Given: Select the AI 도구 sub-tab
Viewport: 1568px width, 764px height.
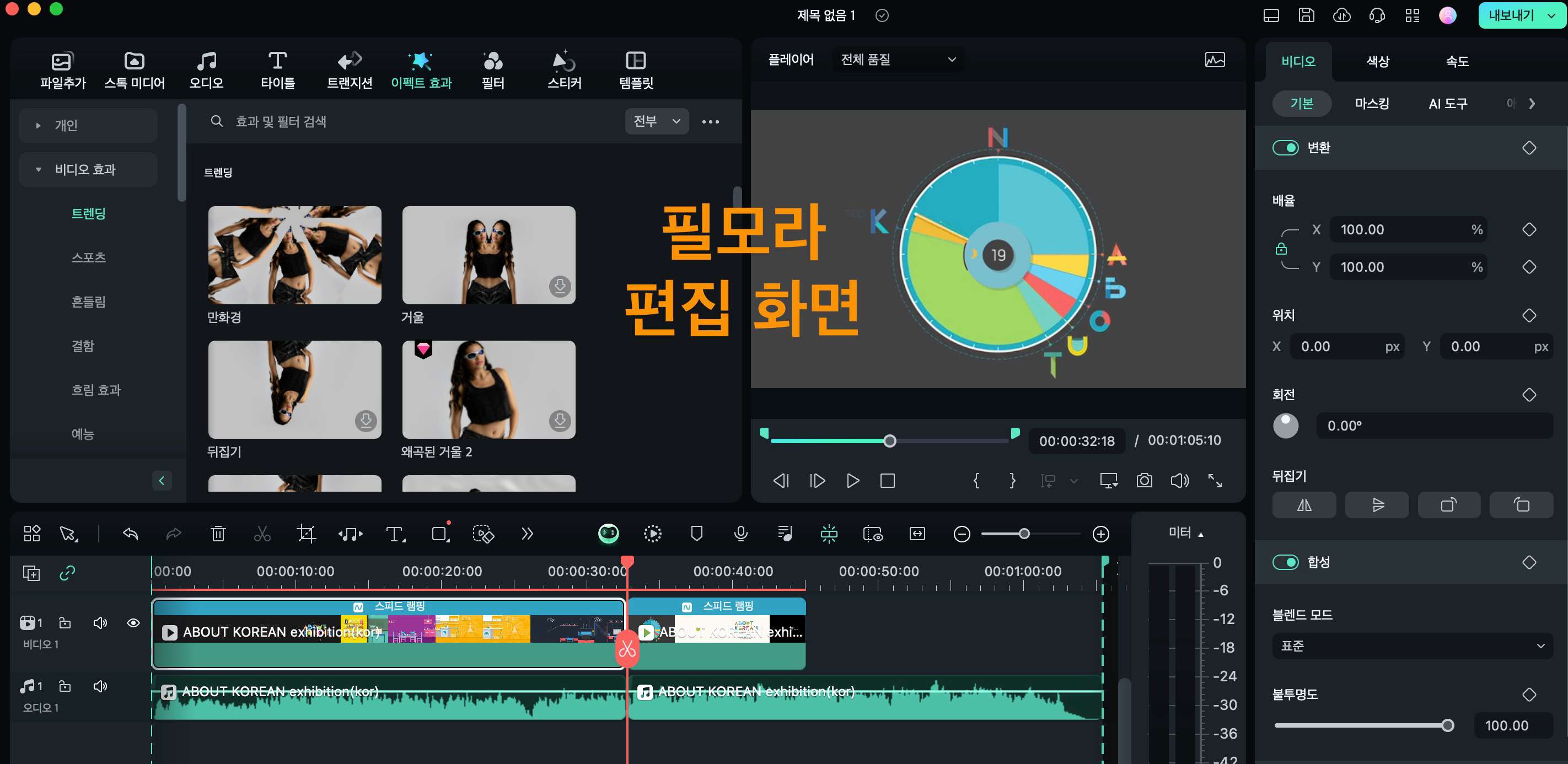Looking at the screenshot, I should (x=1447, y=104).
